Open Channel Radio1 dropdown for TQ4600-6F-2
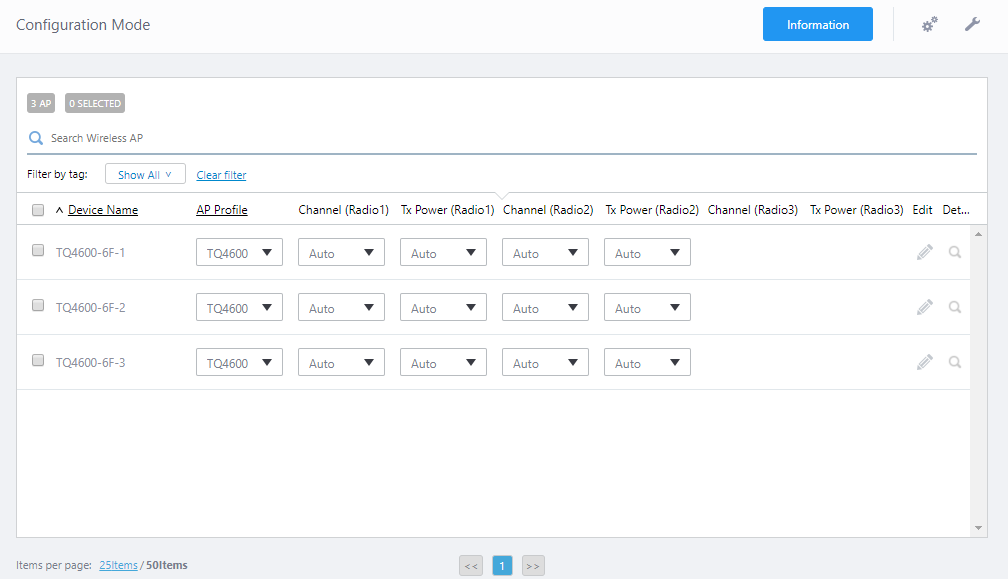Screen dimensions: 1008x579 pos(341,307)
